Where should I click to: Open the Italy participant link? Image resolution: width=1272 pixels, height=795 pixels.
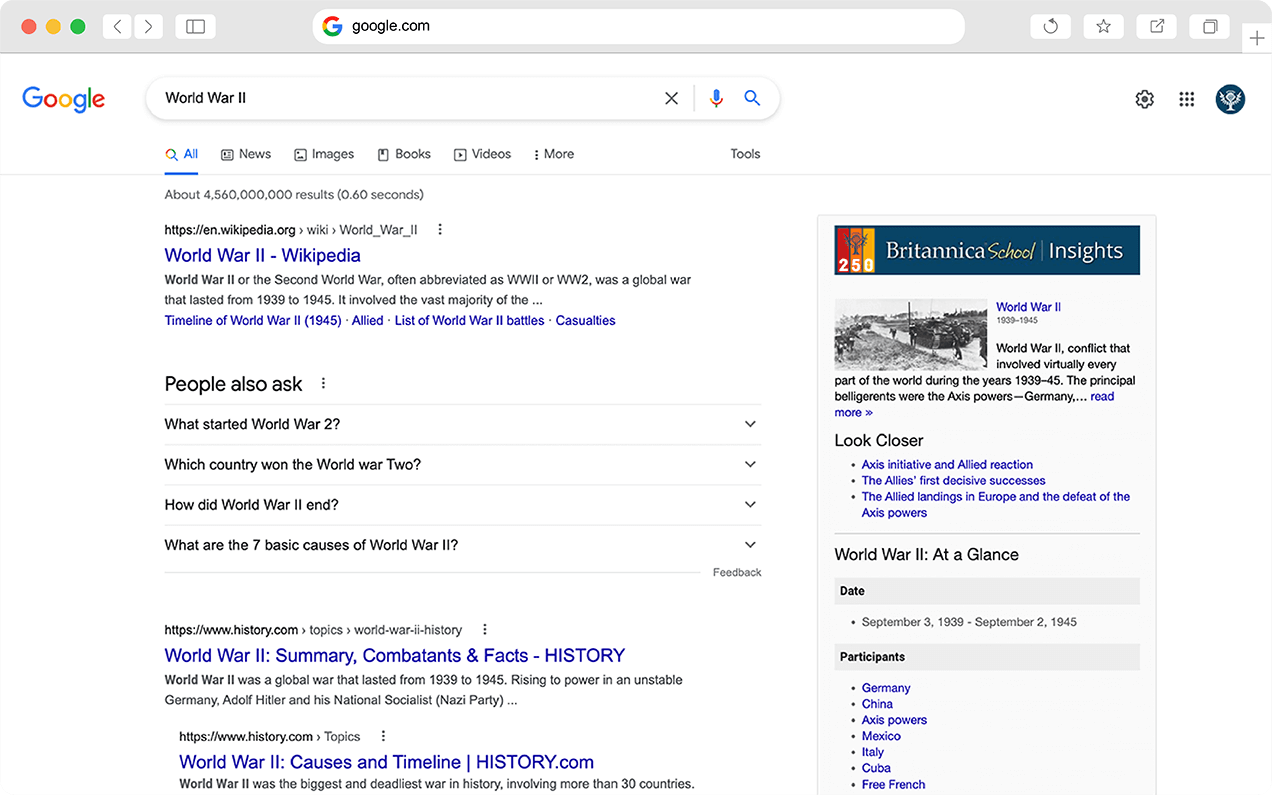click(873, 752)
